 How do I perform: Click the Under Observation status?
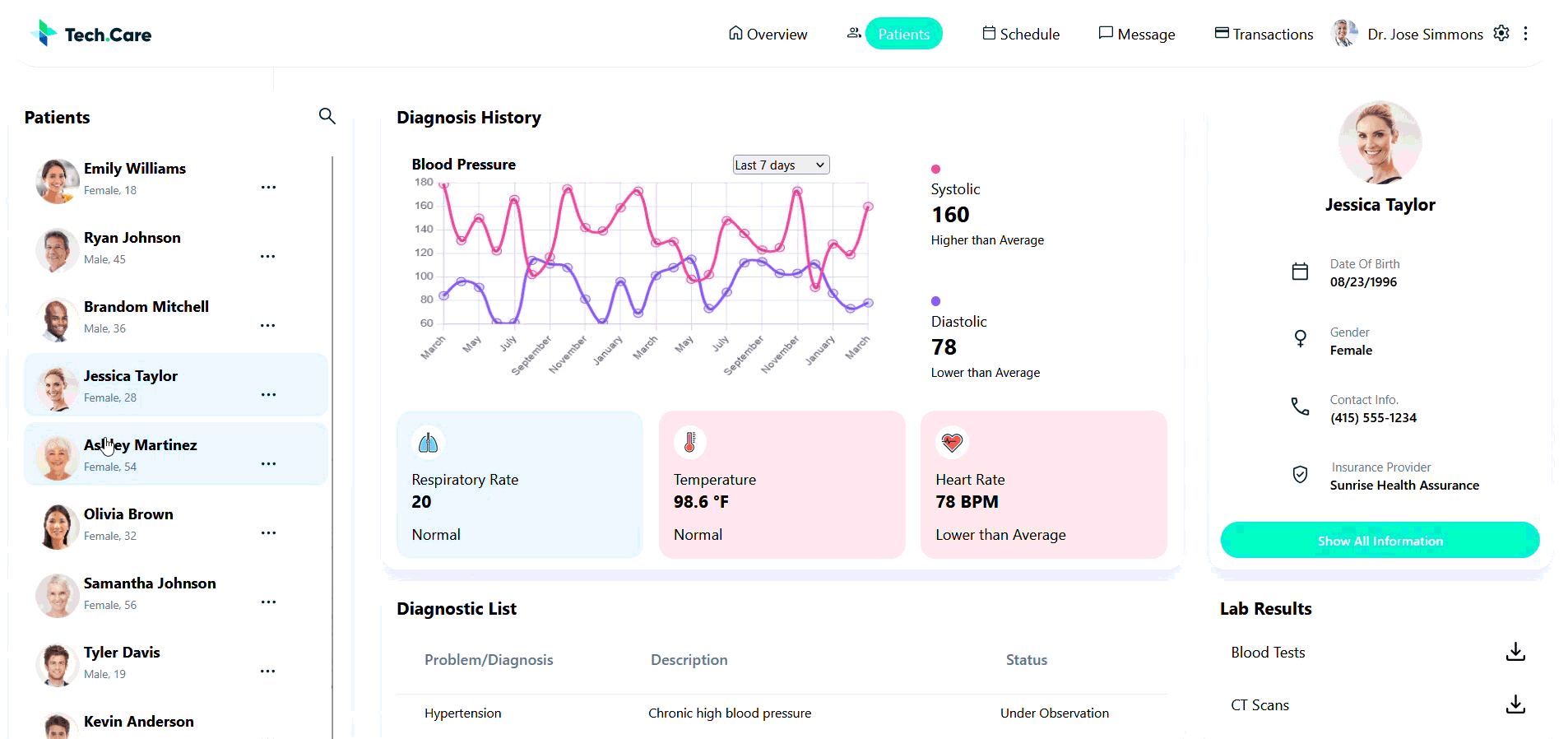[x=1054, y=713]
